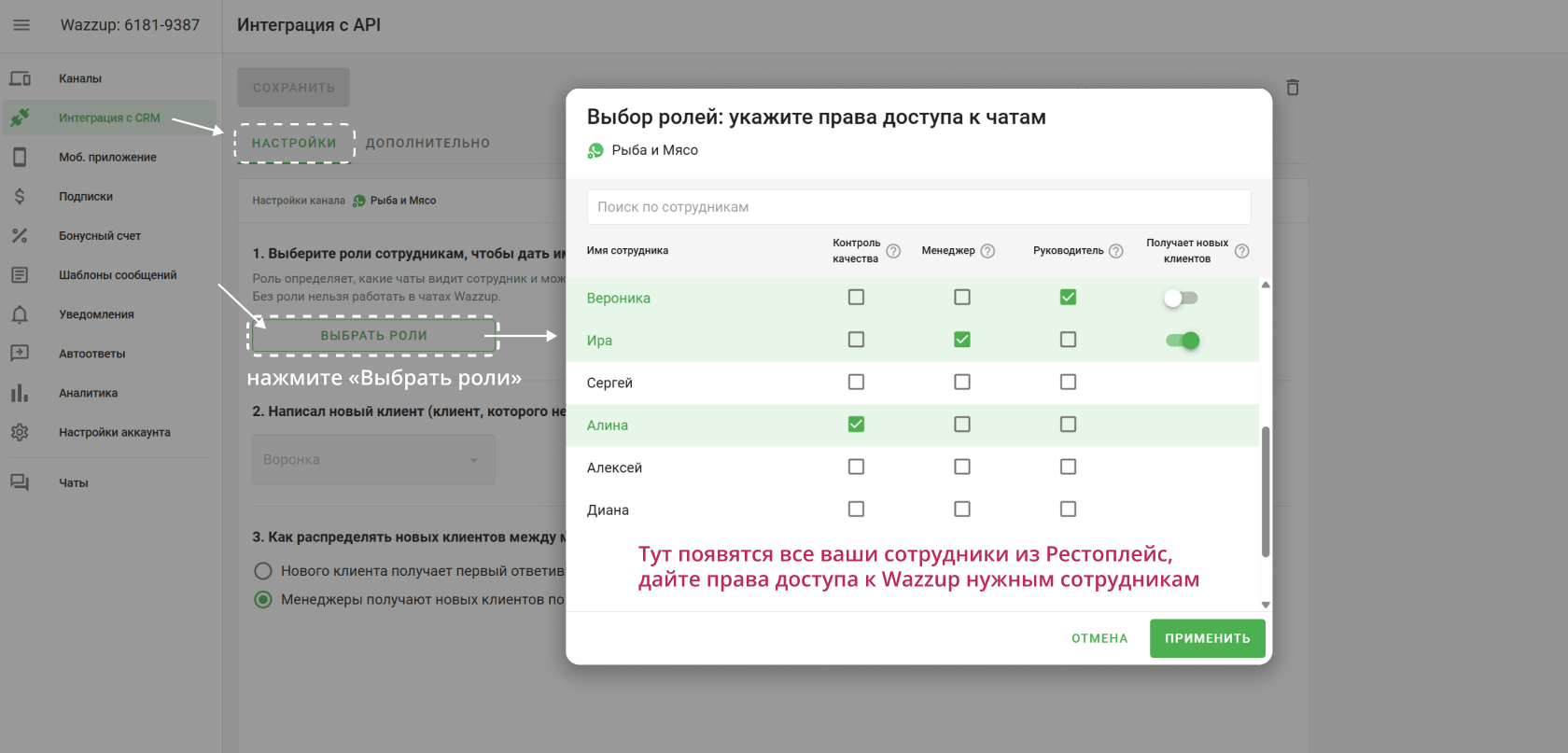Click scrollbar up arrow in dialog

[x=1266, y=285]
